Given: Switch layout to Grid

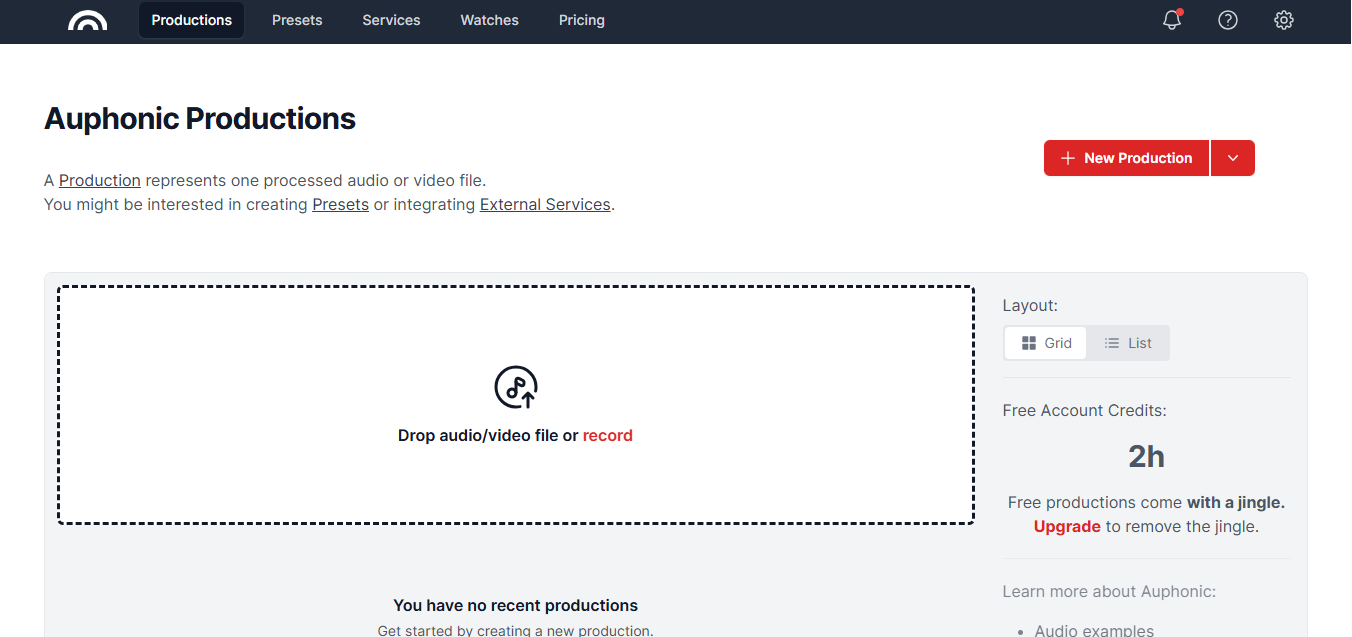Looking at the screenshot, I should tap(1046, 343).
